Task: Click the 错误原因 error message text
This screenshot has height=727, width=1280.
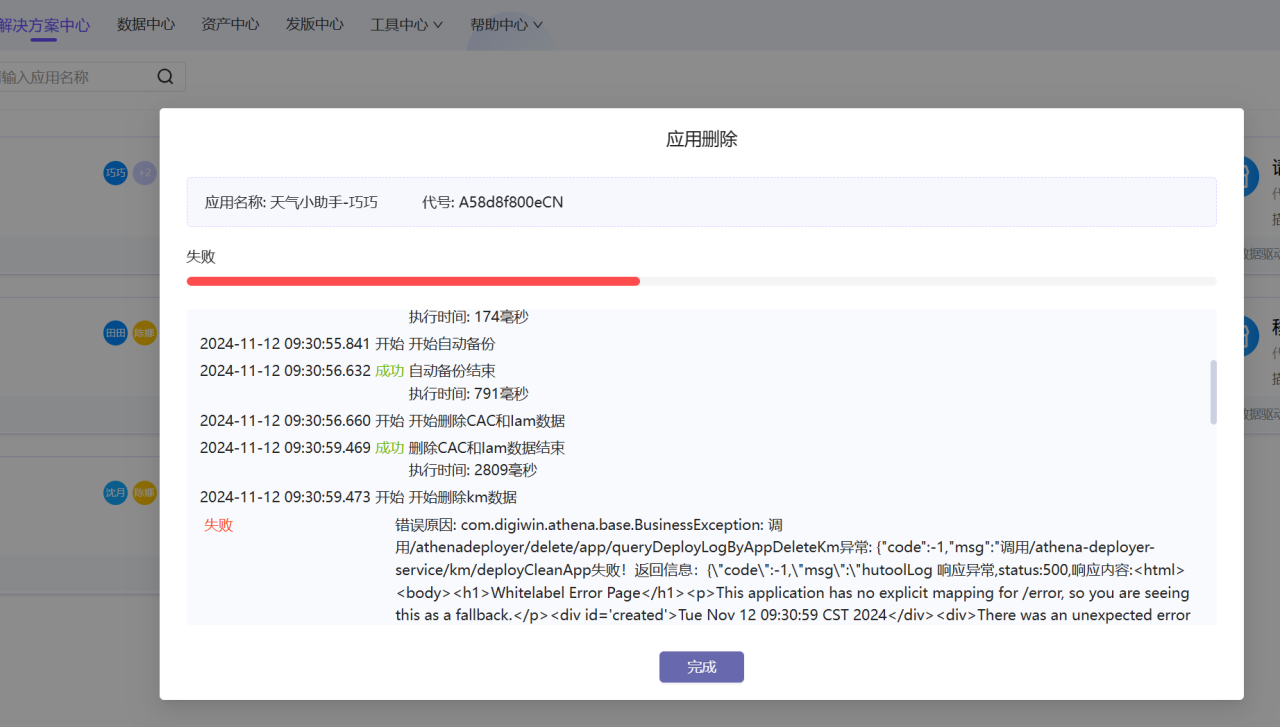Action: tap(793, 570)
